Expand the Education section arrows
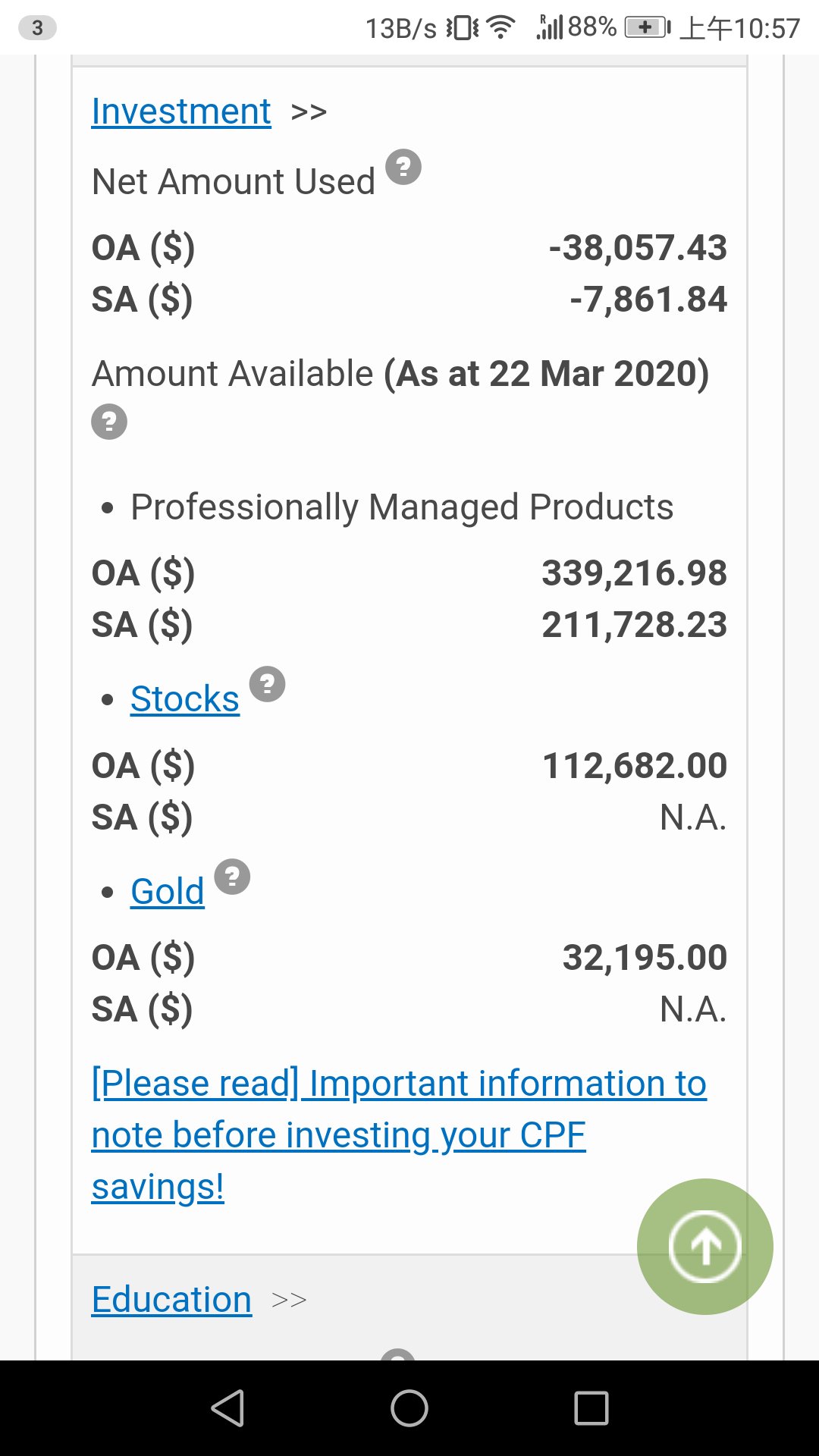Screen dimensions: 819x1456 click(289, 1300)
